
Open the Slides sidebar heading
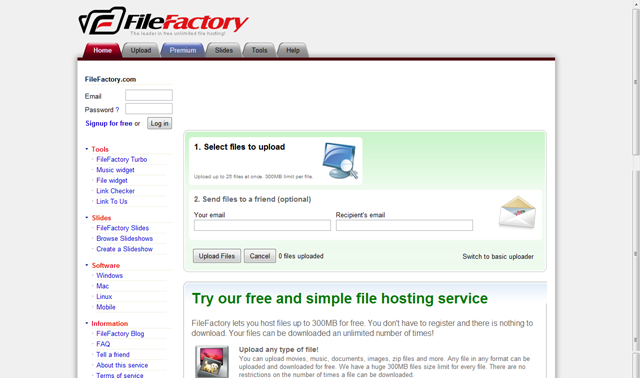(101, 218)
